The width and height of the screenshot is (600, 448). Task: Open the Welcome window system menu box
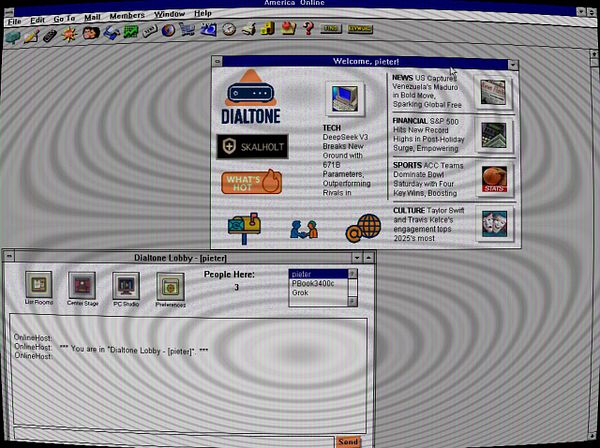(217, 61)
